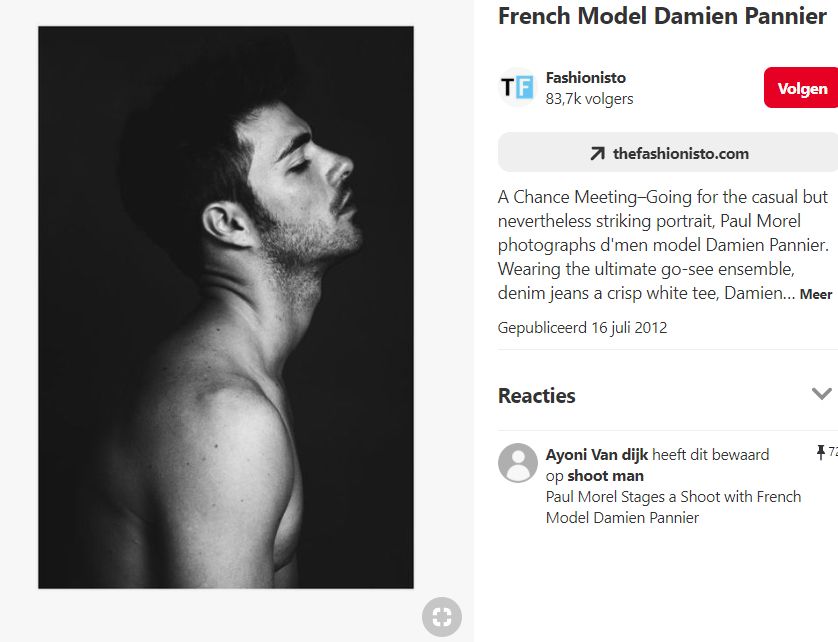Open Ayoni Van dijk's profile name link
838x642 pixels.
point(596,455)
